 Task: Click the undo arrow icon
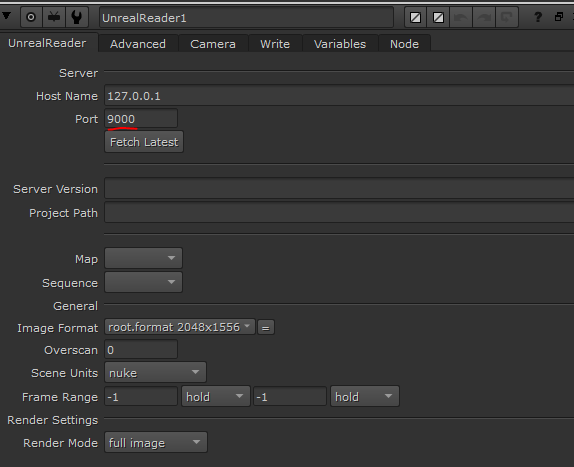tap(461, 17)
